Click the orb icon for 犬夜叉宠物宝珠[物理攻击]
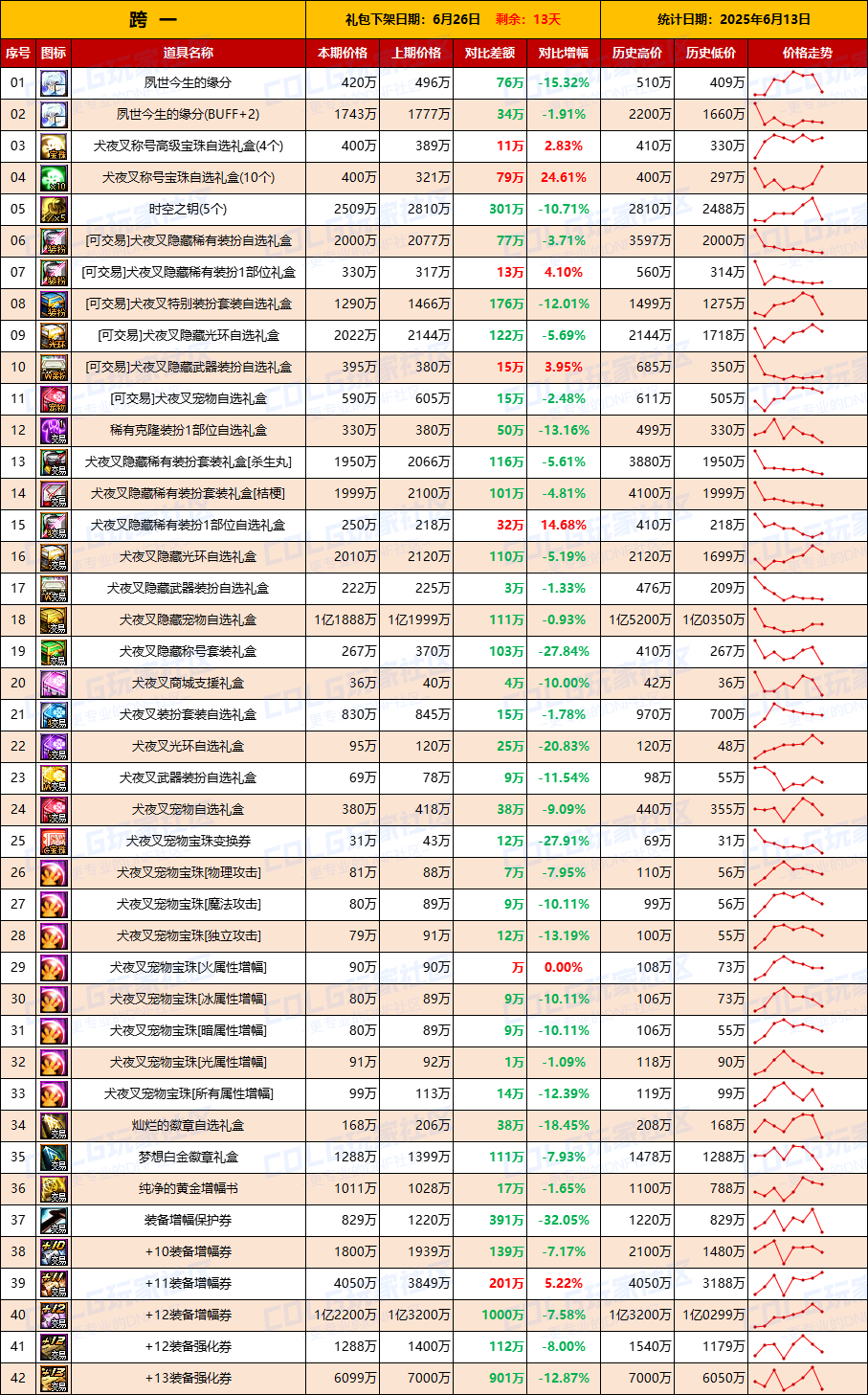 pyautogui.click(x=54, y=872)
